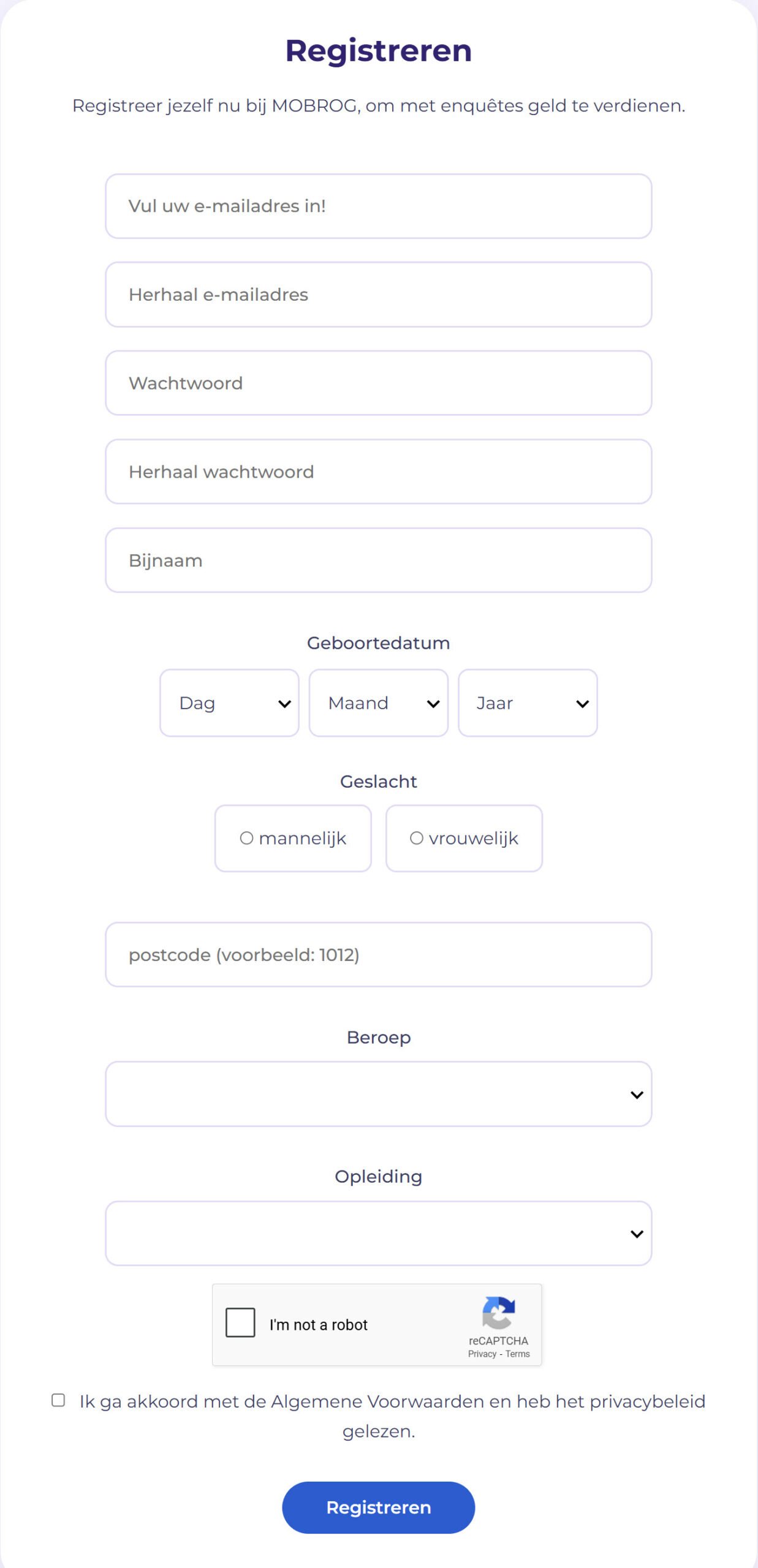This screenshot has height=1568, width=758.
Task: Open the Jaar dropdown
Action: tap(527, 703)
